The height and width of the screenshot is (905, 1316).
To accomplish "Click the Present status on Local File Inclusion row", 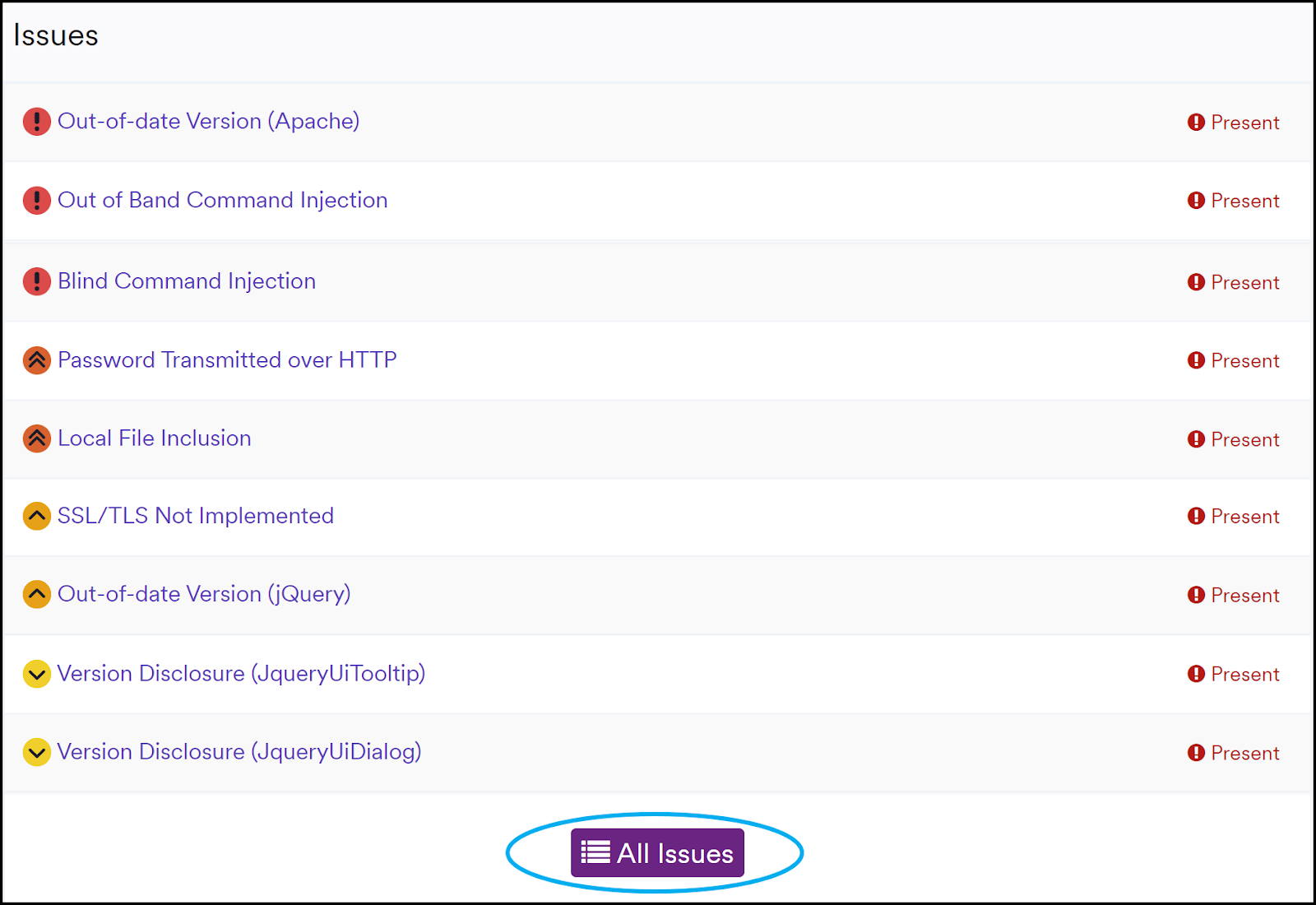I will (1234, 439).
